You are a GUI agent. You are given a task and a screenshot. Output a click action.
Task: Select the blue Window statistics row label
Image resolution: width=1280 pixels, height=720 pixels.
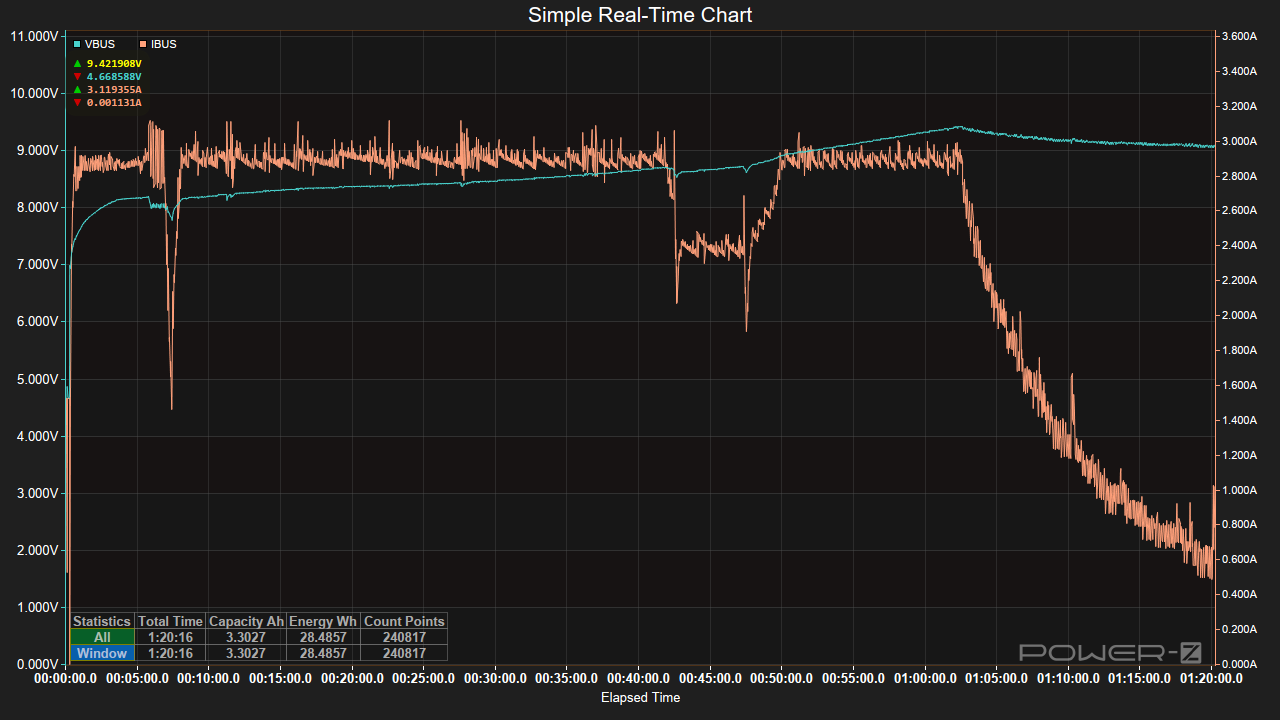[102, 653]
